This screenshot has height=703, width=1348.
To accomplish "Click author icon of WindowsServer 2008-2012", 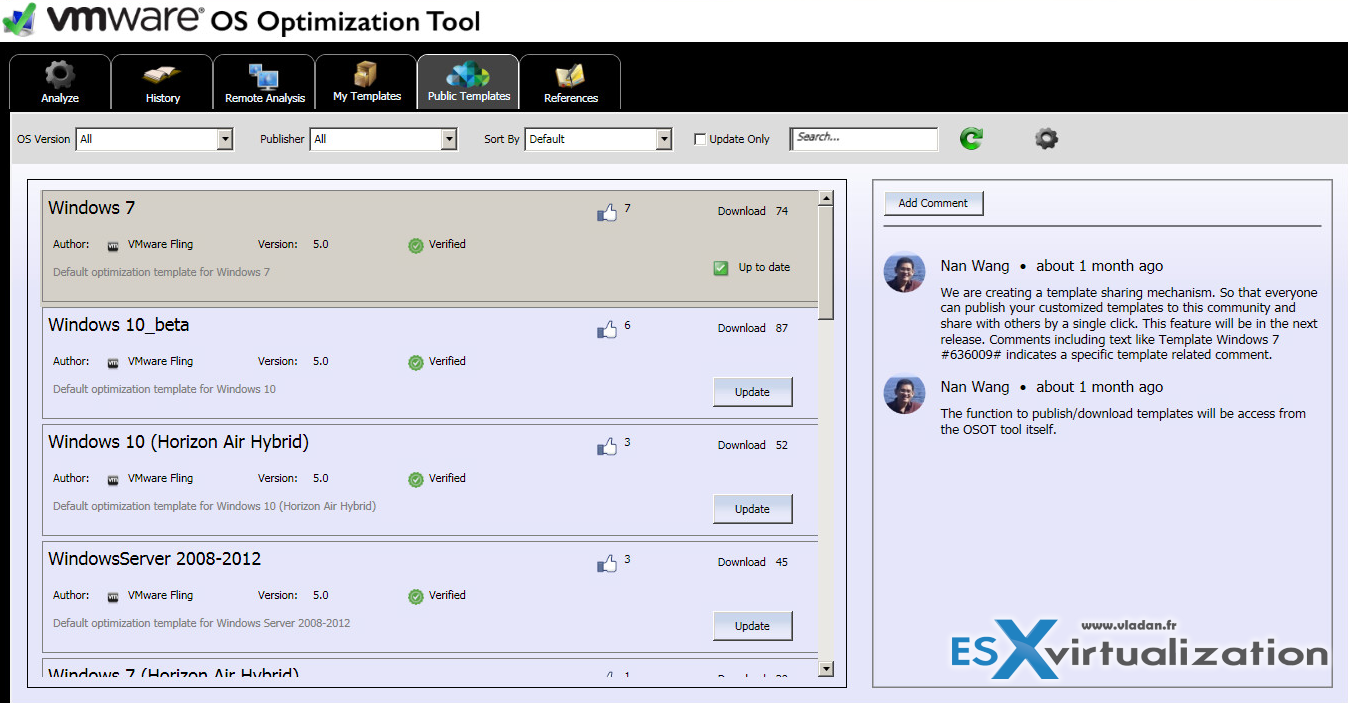I will 113,596.
